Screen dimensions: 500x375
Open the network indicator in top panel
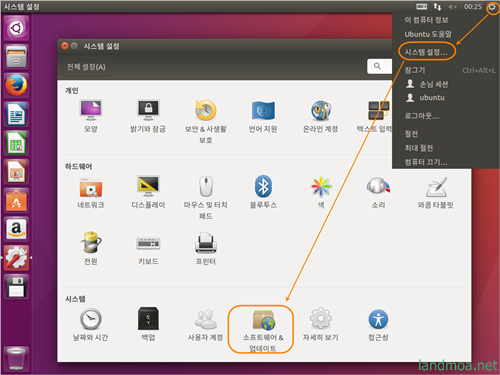(437, 7)
